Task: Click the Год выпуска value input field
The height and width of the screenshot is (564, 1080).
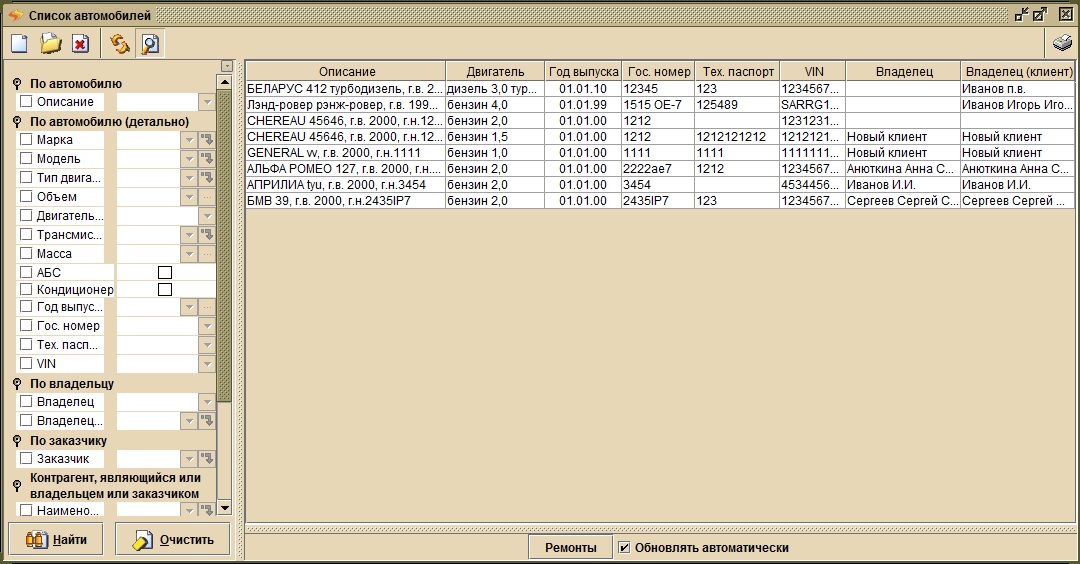Action: pyautogui.click(x=149, y=307)
